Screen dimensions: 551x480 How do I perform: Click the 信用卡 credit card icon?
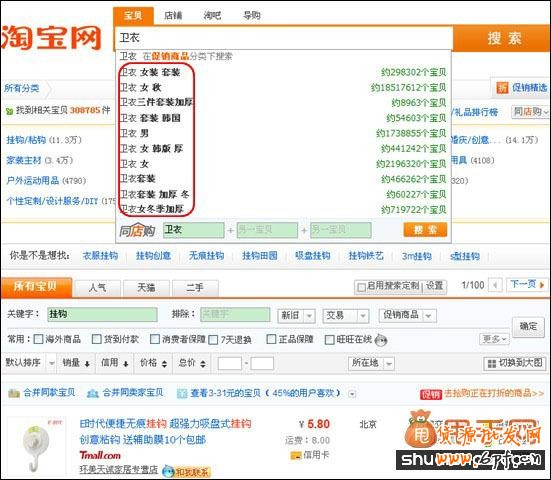296,455
